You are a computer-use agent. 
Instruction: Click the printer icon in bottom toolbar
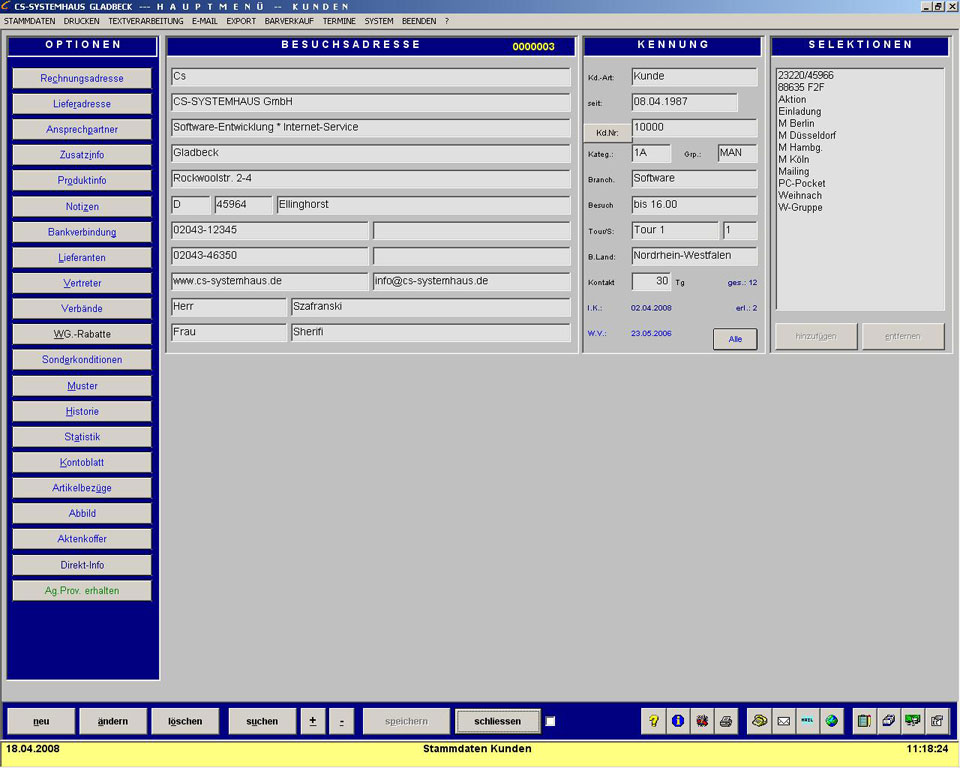tap(726, 721)
